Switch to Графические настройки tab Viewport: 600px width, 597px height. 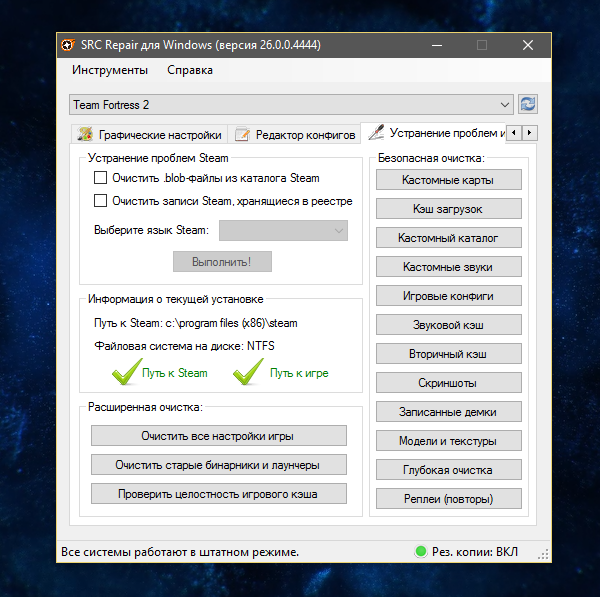pyautogui.click(x=149, y=135)
